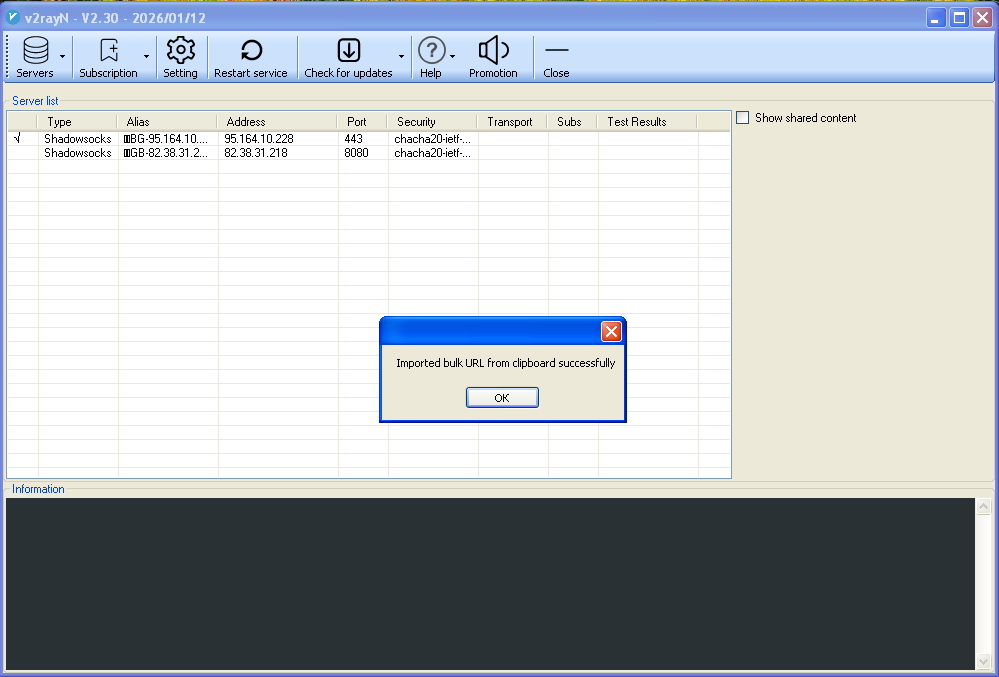
Task: Click the Promotion speaker icon
Action: pos(493,50)
